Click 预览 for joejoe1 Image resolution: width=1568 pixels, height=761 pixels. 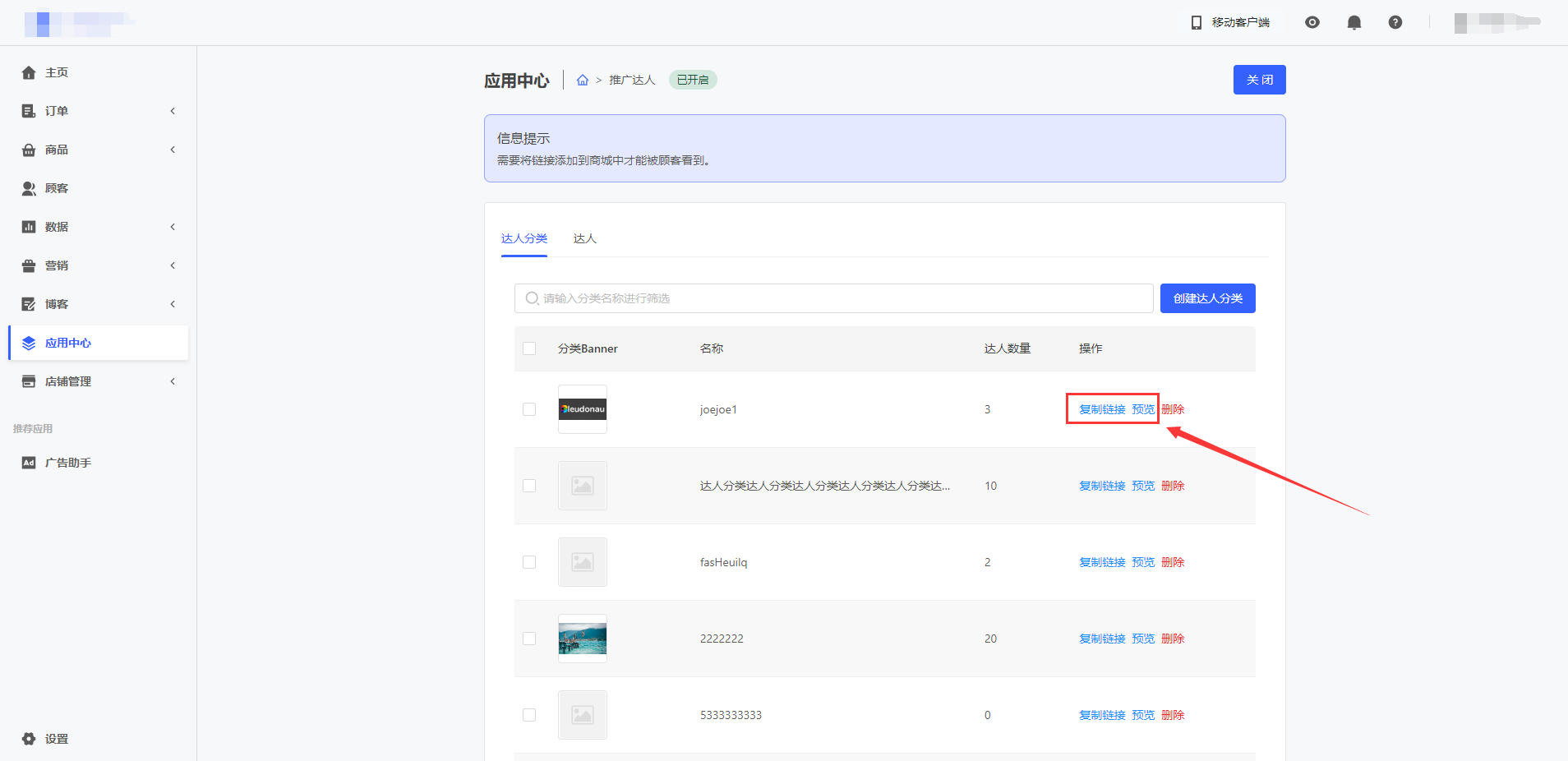click(1143, 409)
